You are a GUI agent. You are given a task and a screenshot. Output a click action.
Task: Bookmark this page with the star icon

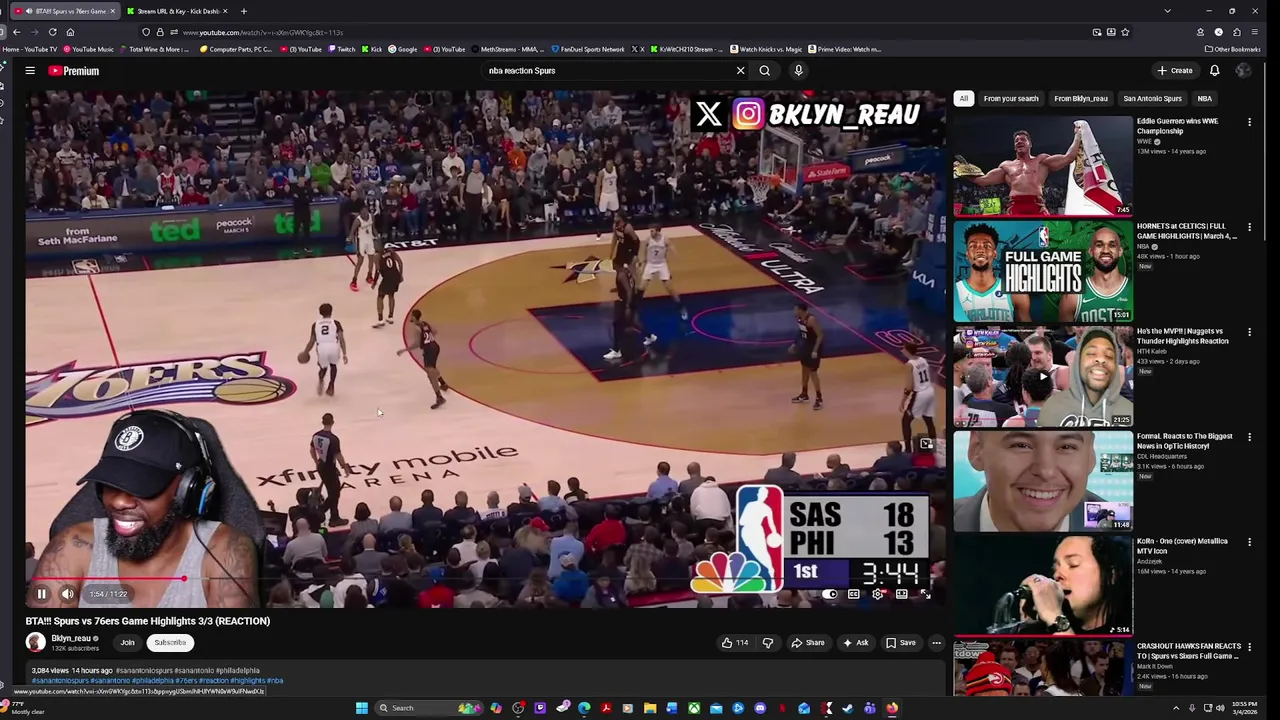pyautogui.click(x=1125, y=32)
